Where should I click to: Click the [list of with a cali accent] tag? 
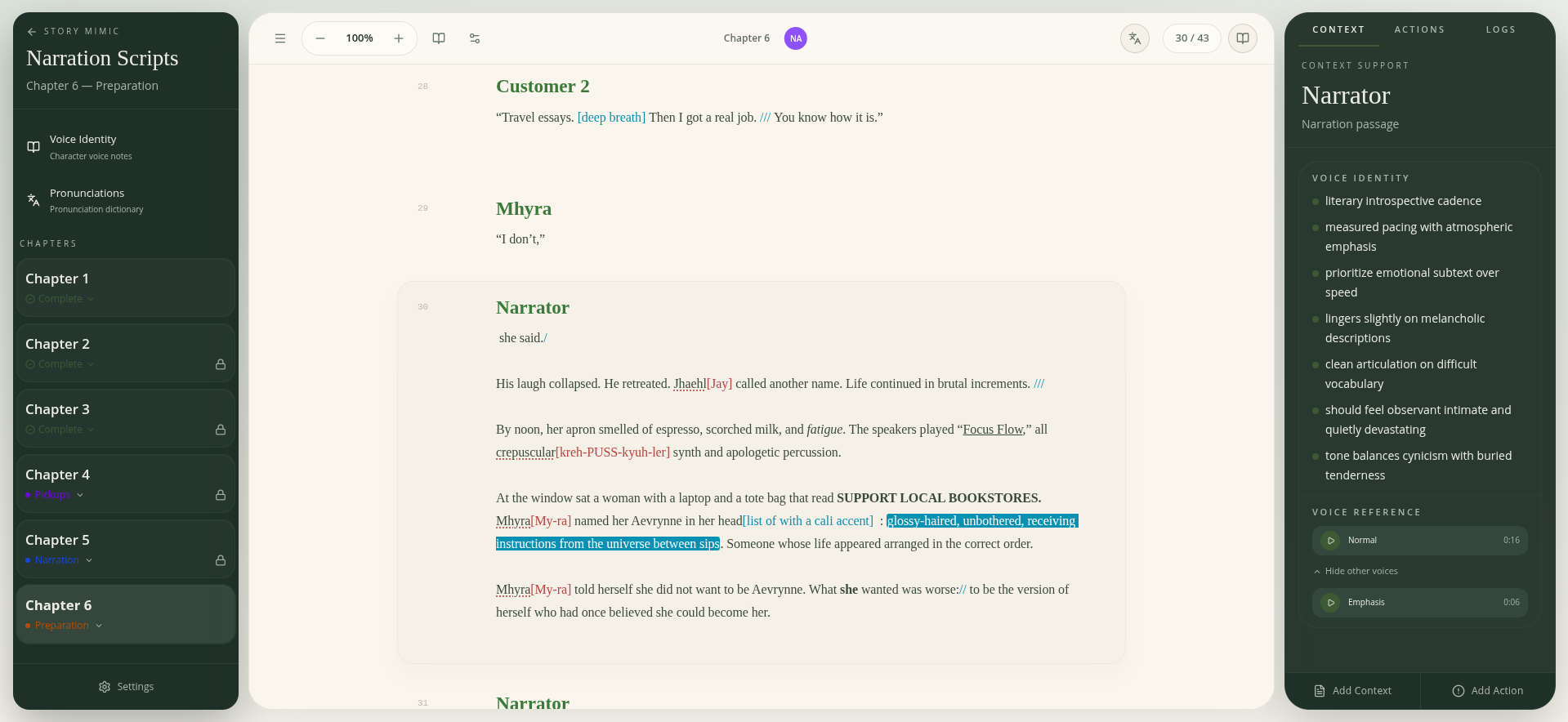pyautogui.click(x=808, y=521)
